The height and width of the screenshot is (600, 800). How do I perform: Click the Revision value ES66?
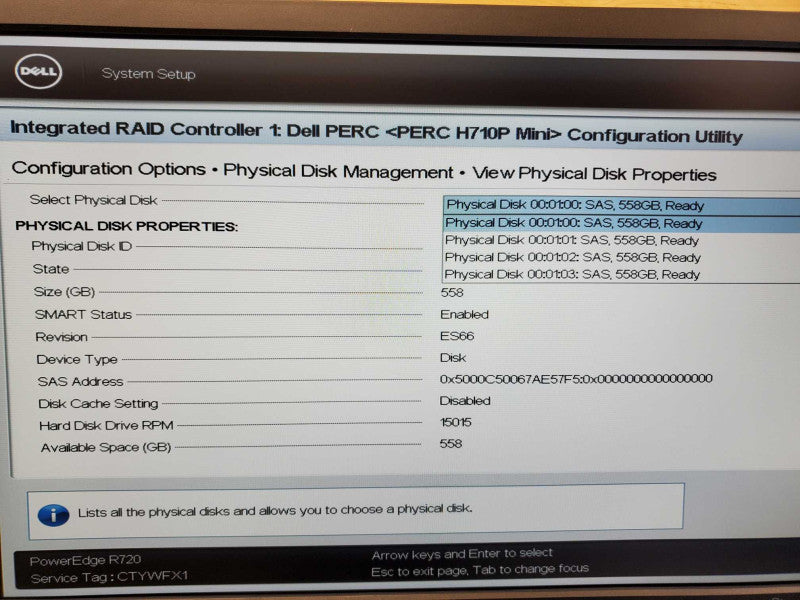coord(457,336)
